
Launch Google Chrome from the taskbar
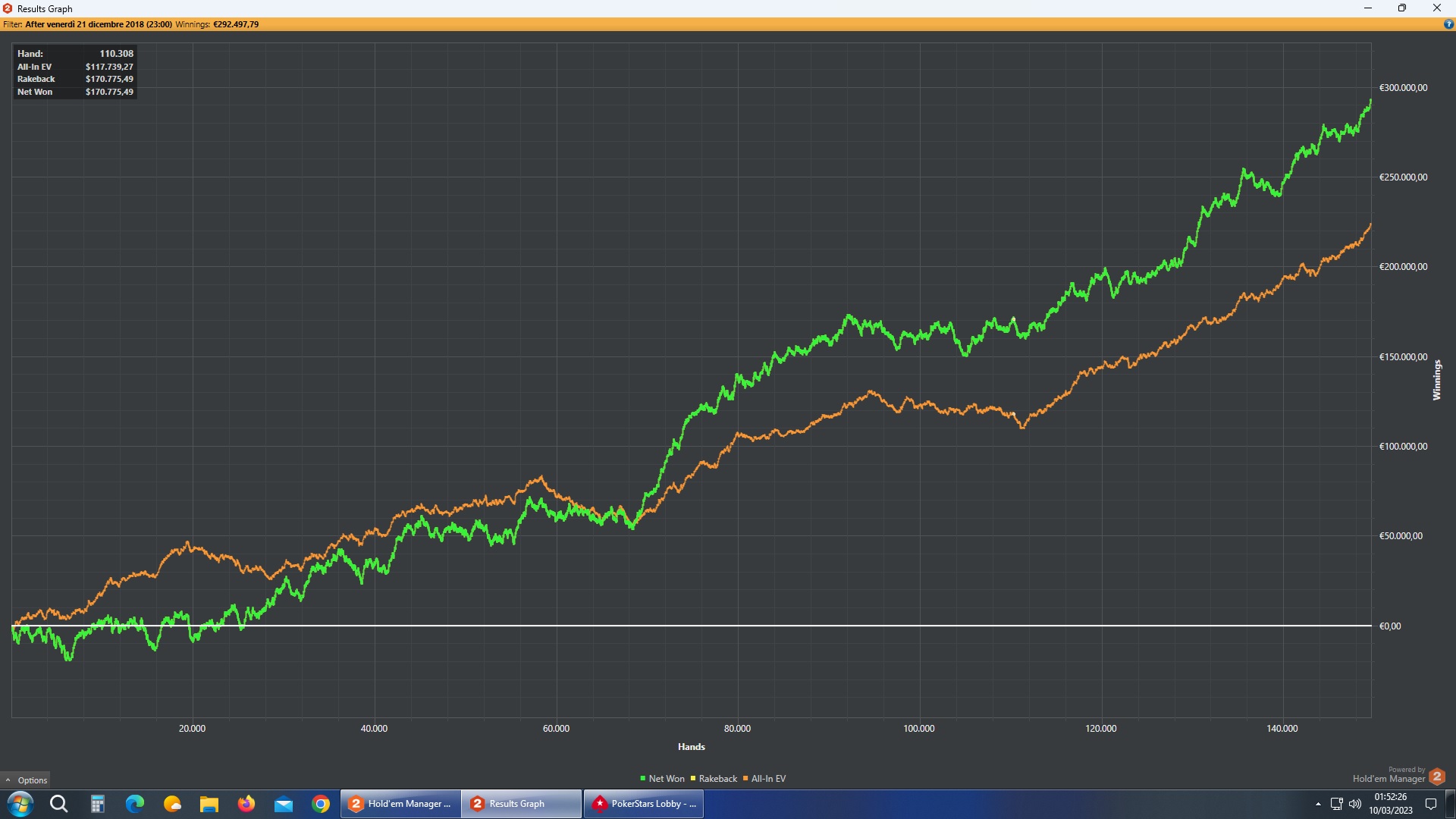point(321,804)
